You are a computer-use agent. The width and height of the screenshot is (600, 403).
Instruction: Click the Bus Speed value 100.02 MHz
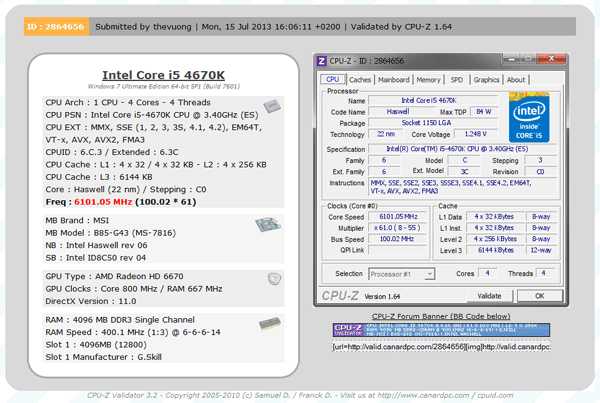click(398, 239)
